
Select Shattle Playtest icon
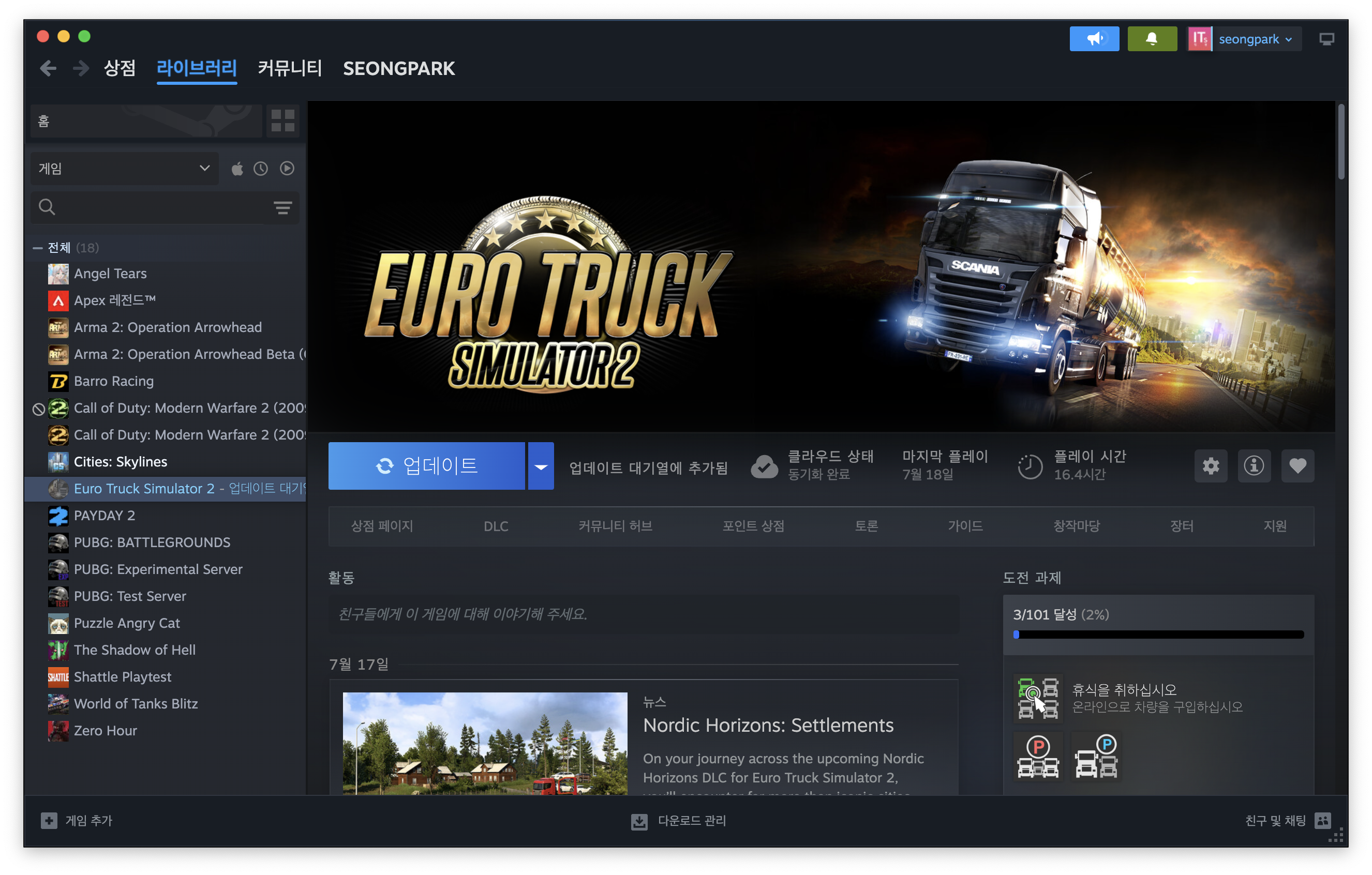pyautogui.click(x=58, y=677)
